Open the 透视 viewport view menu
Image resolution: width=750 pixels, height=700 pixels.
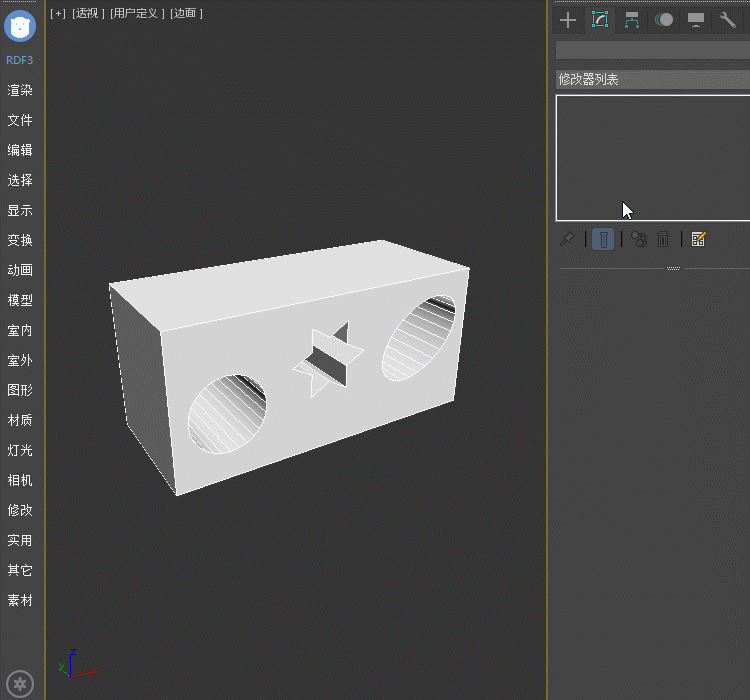[86, 13]
